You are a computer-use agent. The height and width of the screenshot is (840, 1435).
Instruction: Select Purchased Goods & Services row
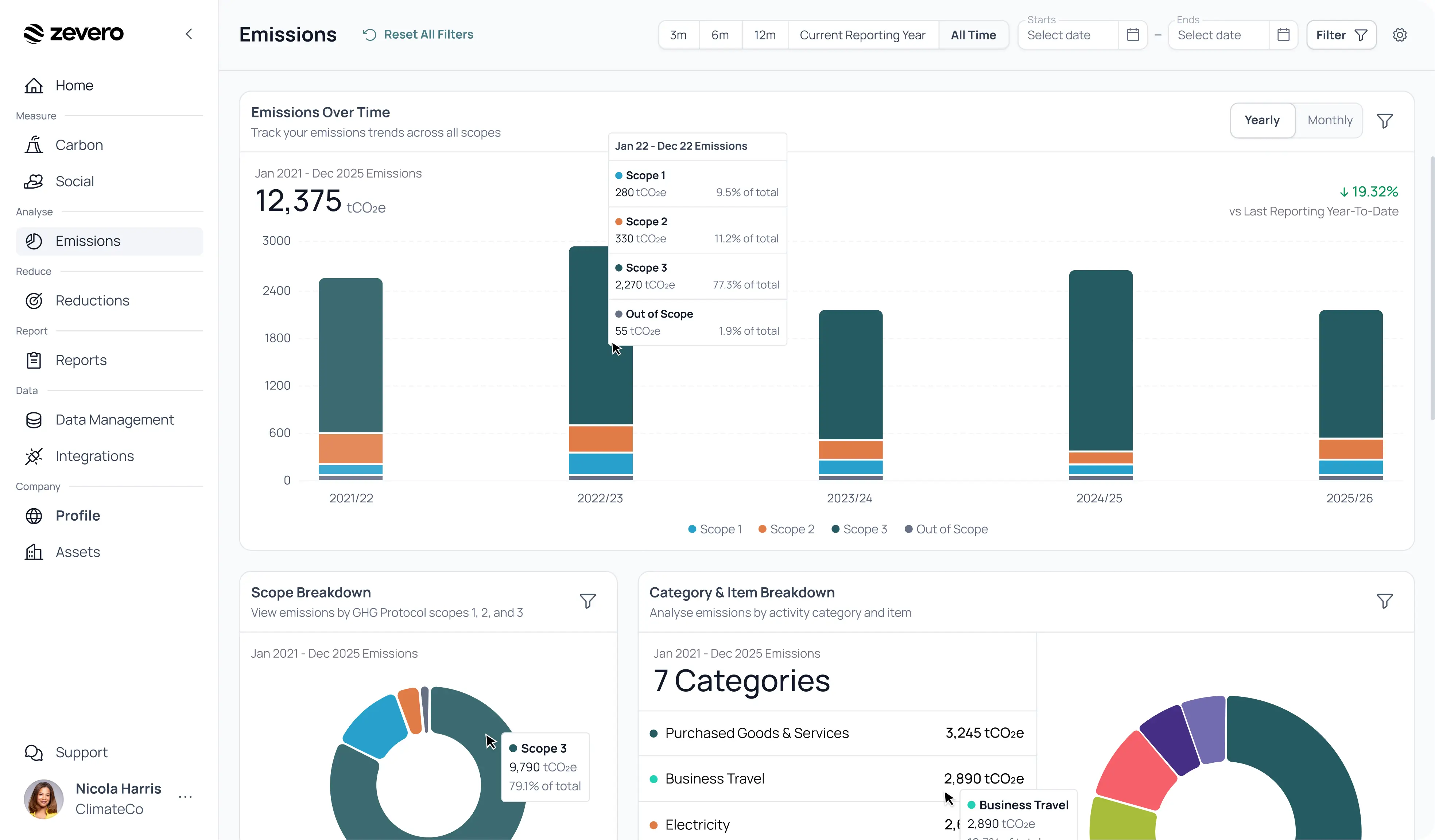click(x=837, y=734)
